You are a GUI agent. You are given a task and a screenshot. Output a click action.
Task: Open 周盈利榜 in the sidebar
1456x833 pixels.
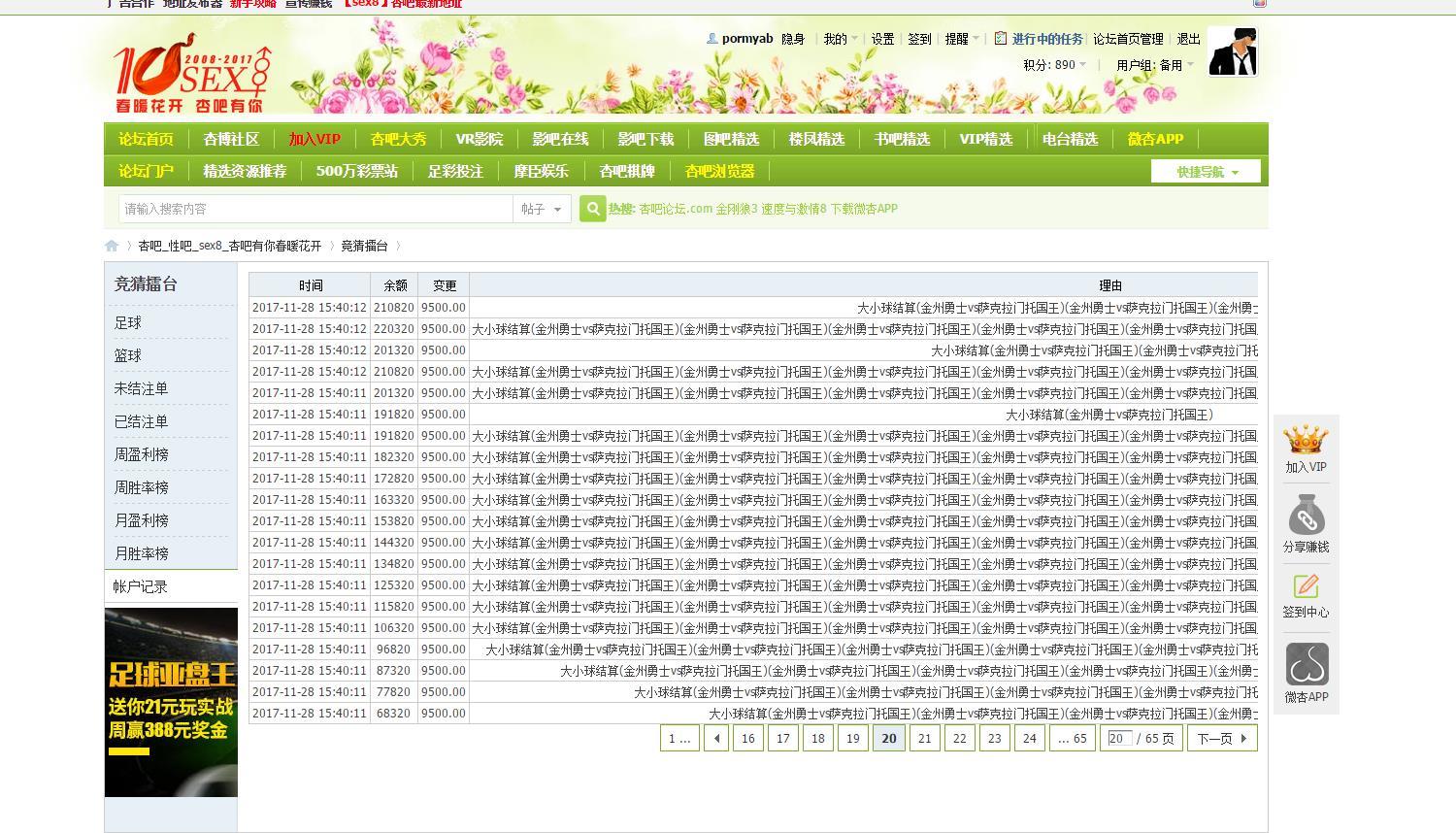coord(142,454)
